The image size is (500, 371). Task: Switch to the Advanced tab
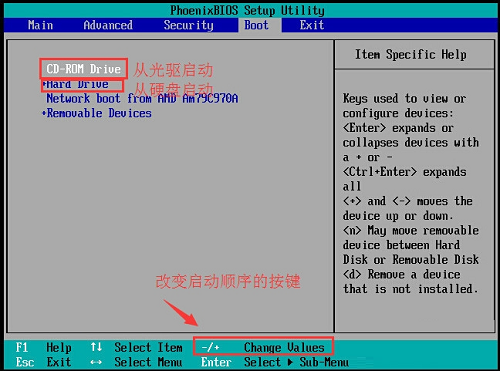pyautogui.click(x=108, y=25)
